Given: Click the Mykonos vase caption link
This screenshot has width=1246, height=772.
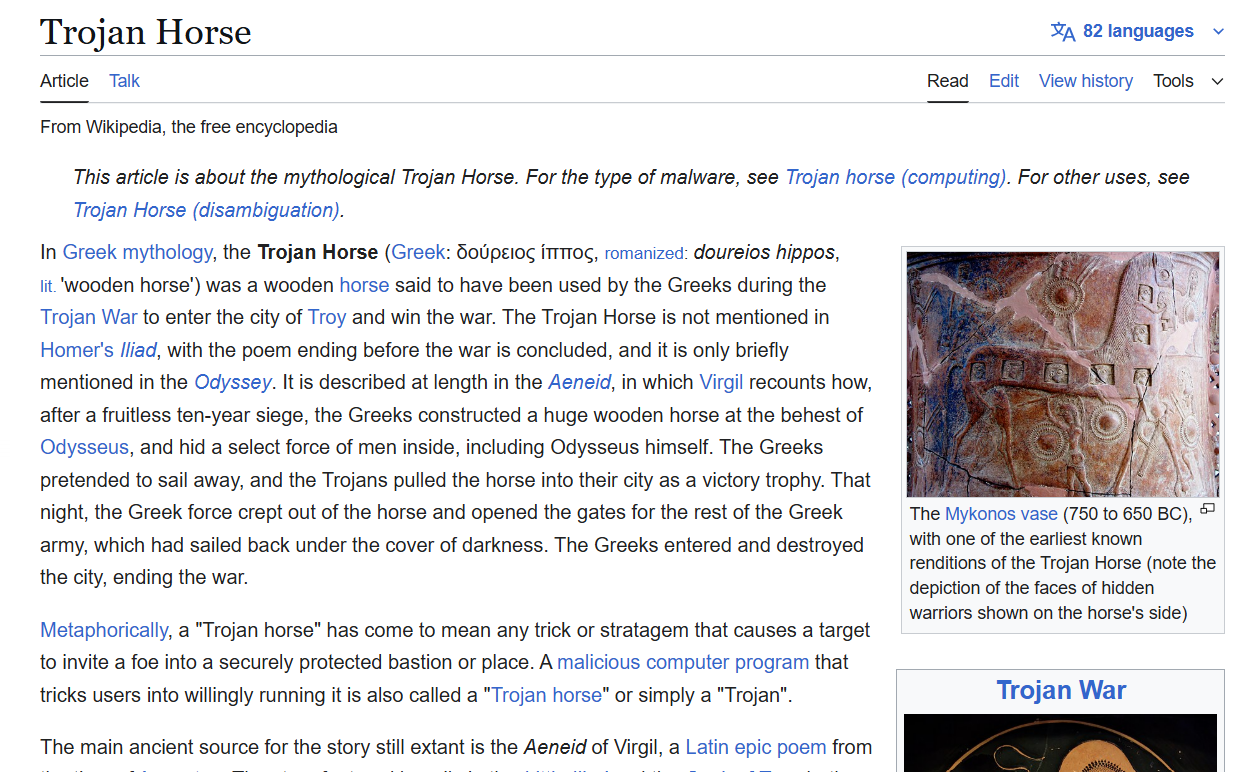Looking at the screenshot, I should pos(1001,514).
